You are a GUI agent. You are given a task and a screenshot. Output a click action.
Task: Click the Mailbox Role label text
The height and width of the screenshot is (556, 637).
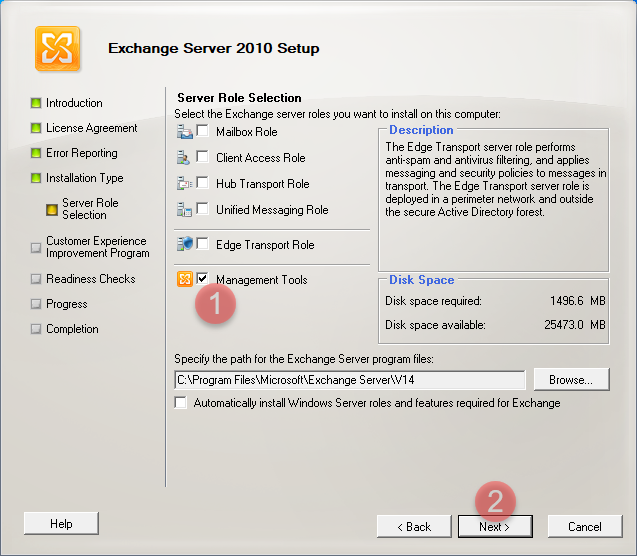click(x=247, y=132)
